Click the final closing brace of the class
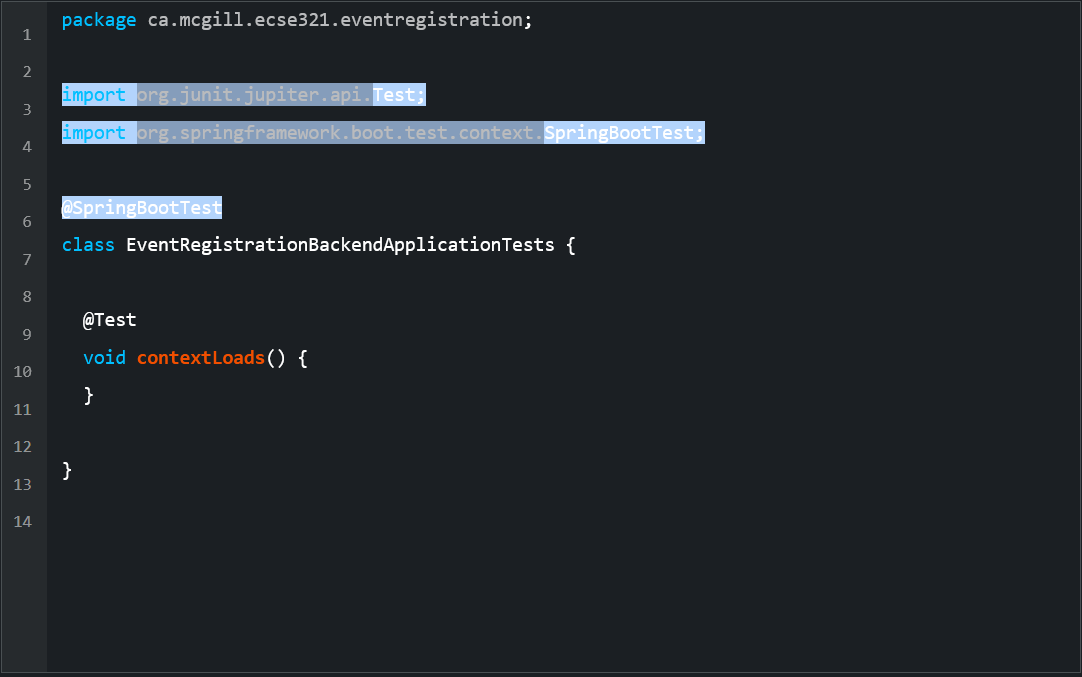Image resolution: width=1082 pixels, height=677 pixels. click(x=67, y=470)
